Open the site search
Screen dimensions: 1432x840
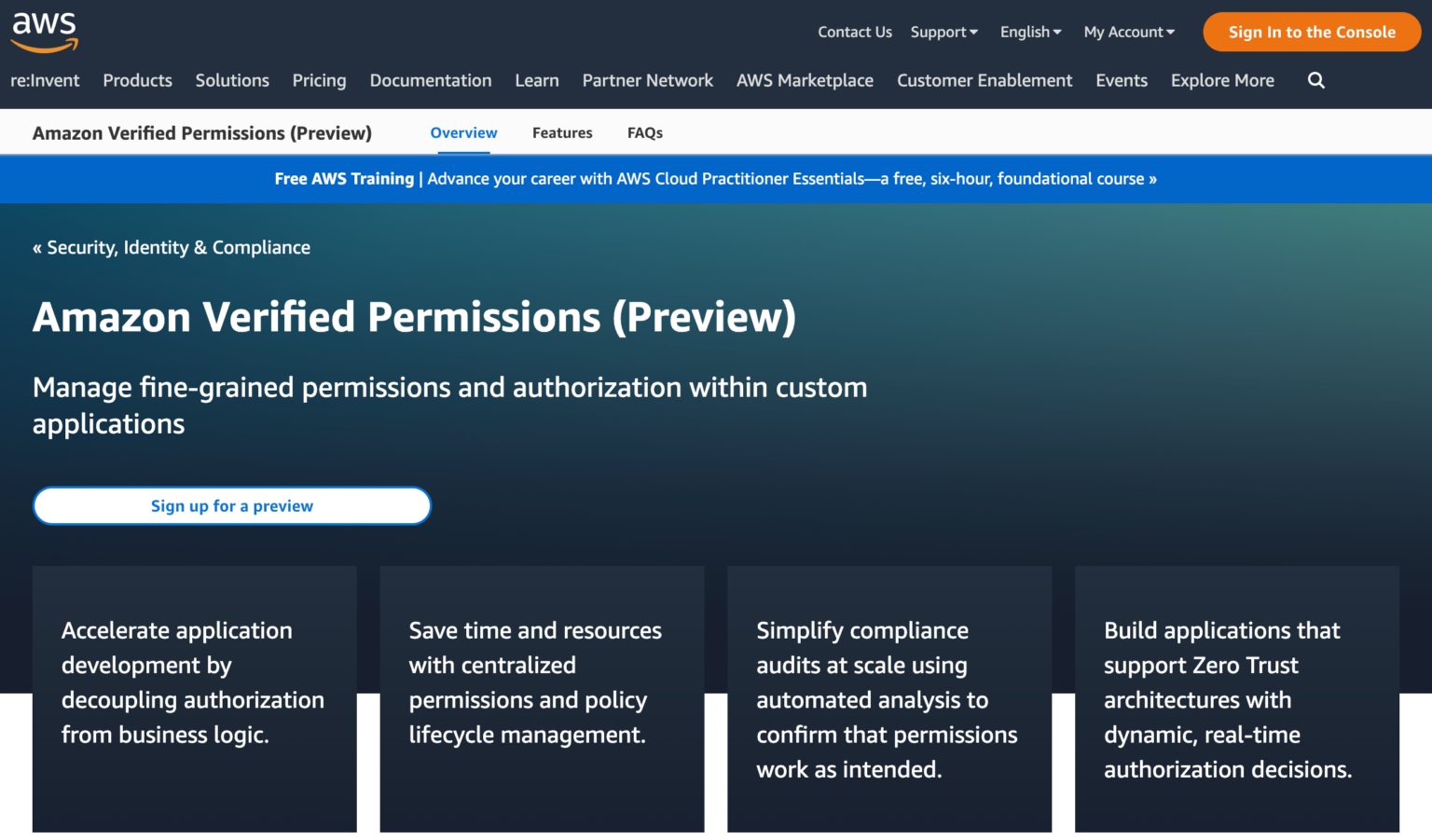pyautogui.click(x=1315, y=80)
